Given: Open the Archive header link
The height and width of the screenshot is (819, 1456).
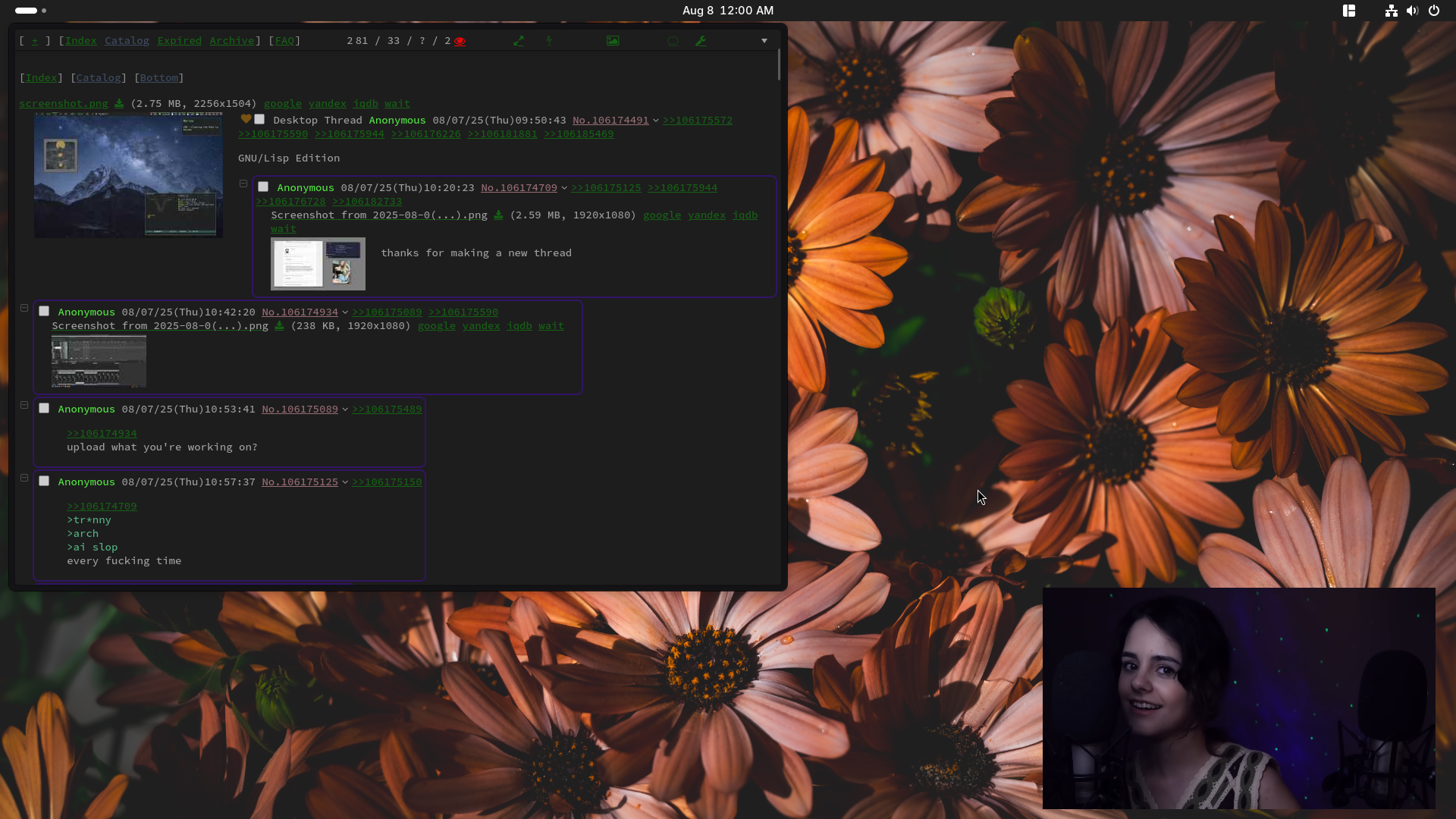Looking at the screenshot, I should (x=231, y=41).
